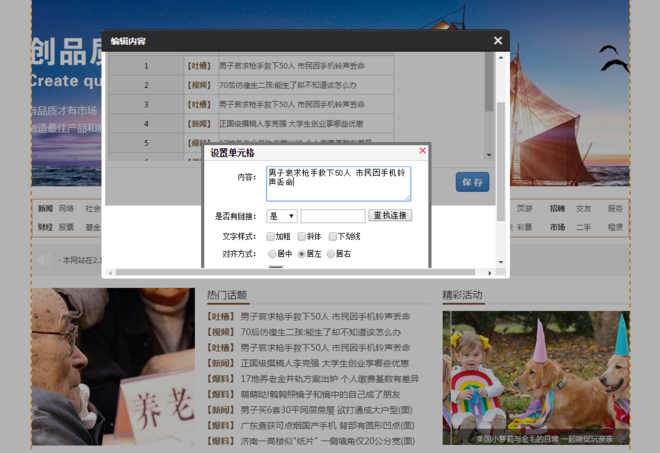
Task: Click the dialog horizontal scrollbar track
Action: [x=295, y=273]
